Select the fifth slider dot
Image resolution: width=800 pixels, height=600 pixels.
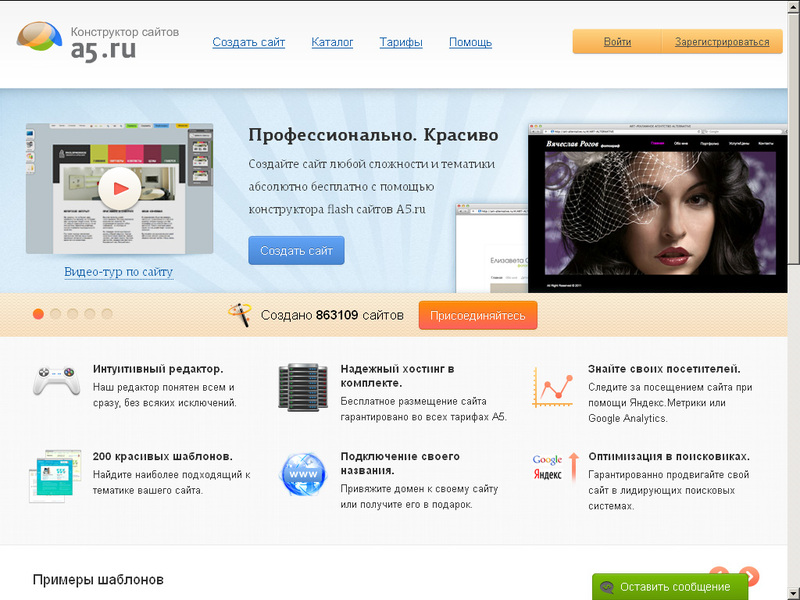coord(107,314)
